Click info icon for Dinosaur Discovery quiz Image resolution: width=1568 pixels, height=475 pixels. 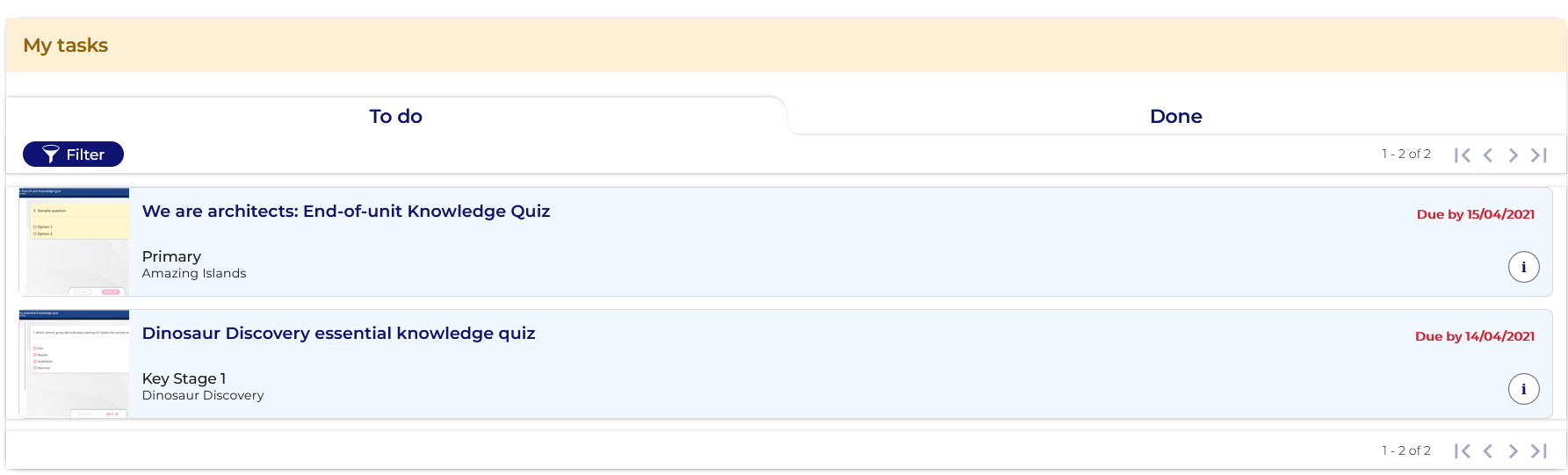point(1523,389)
